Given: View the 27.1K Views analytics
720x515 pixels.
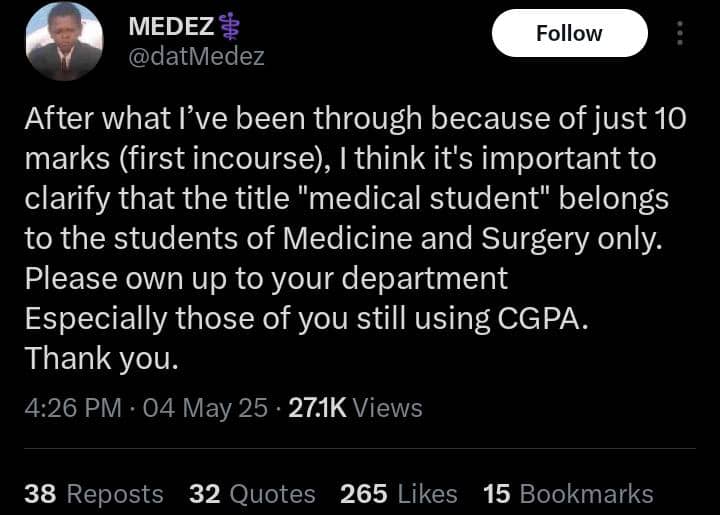Looking at the screenshot, I should point(355,408).
